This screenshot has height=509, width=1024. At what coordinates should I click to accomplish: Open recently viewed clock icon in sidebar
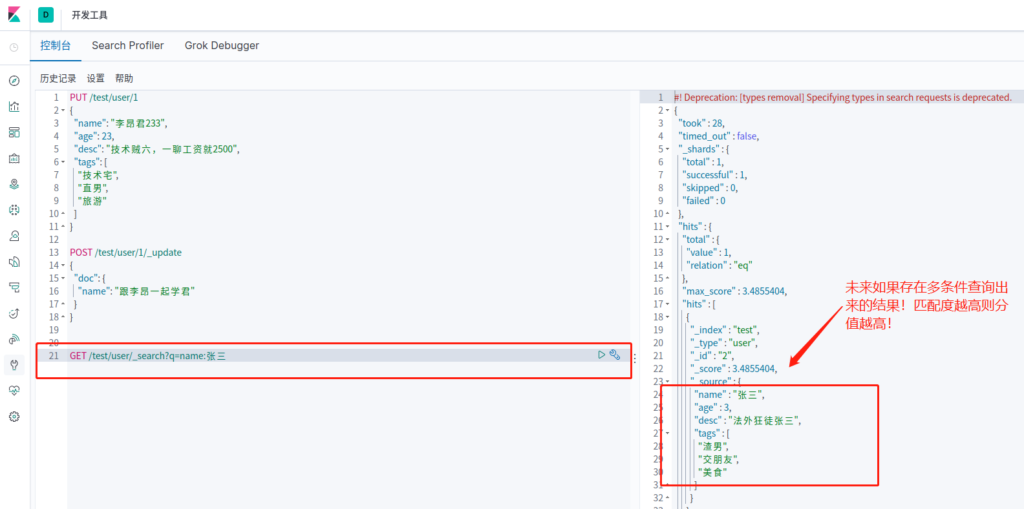[x=14, y=47]
